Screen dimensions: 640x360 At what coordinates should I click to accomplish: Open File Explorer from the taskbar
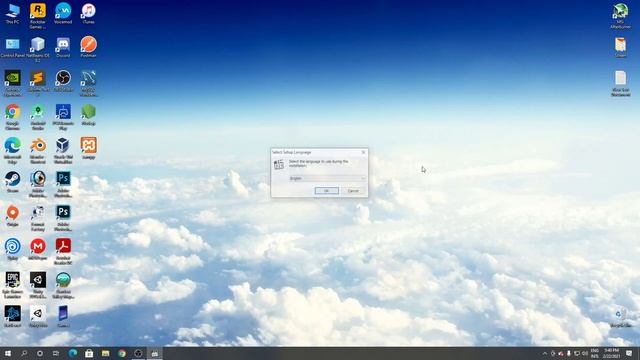pyautogui.click(x=105, y=353)
